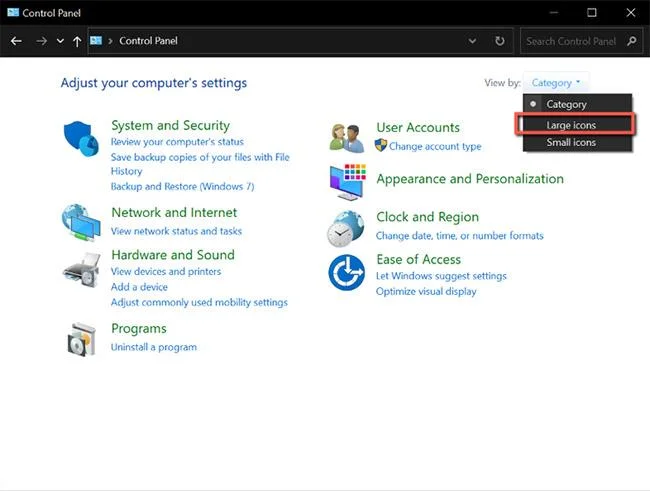Click Add a device link
650x491 pixels.
pos(139,287)
